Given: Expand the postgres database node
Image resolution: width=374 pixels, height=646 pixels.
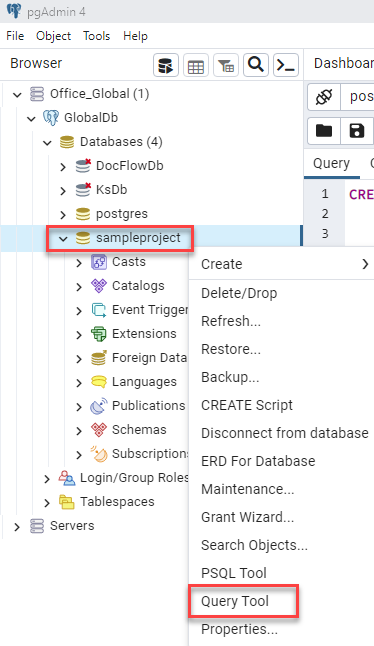Looking at the screenshot, I should click(63, 215).
